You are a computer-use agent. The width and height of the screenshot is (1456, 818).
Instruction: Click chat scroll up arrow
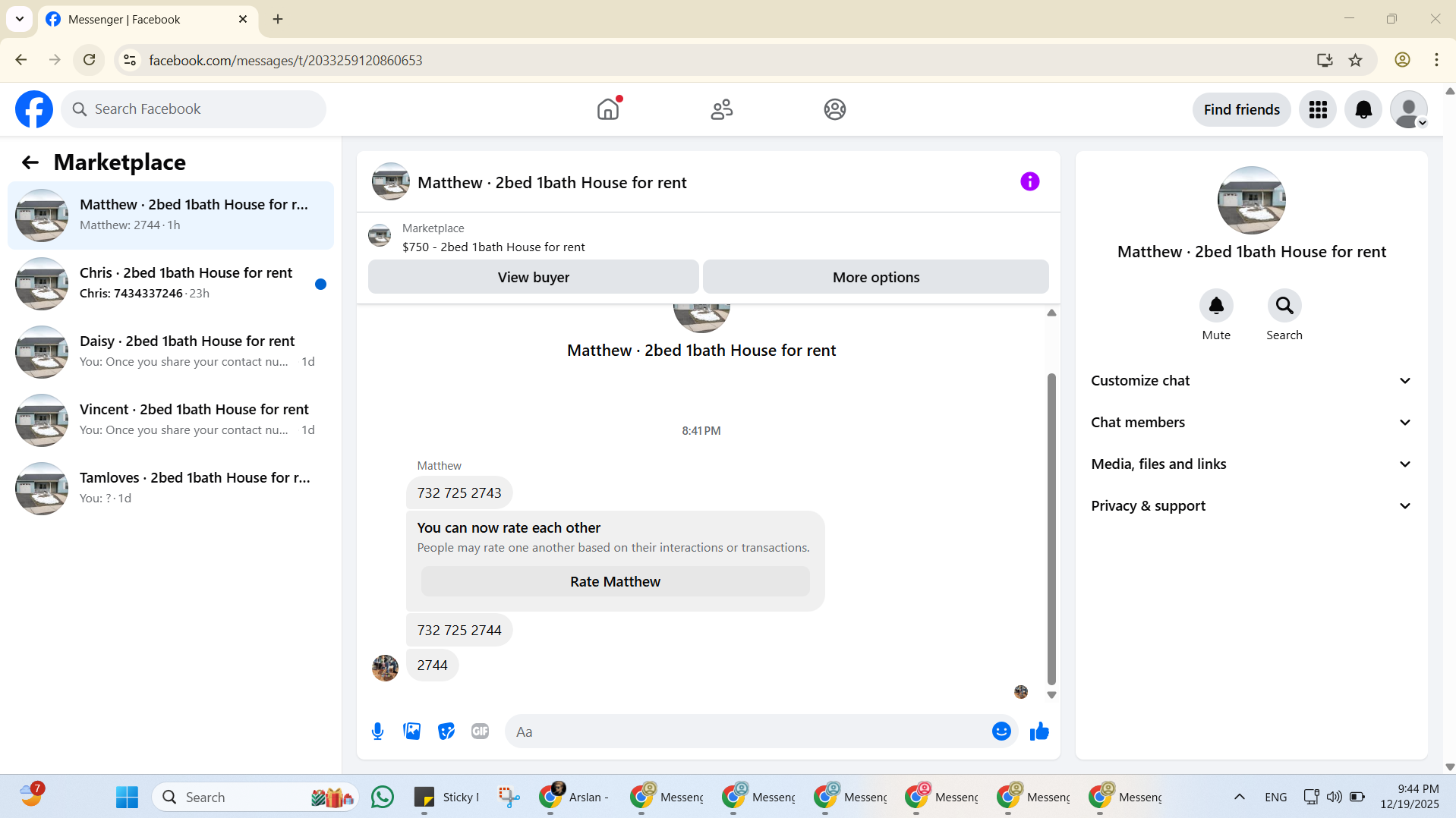point(1051,313)
